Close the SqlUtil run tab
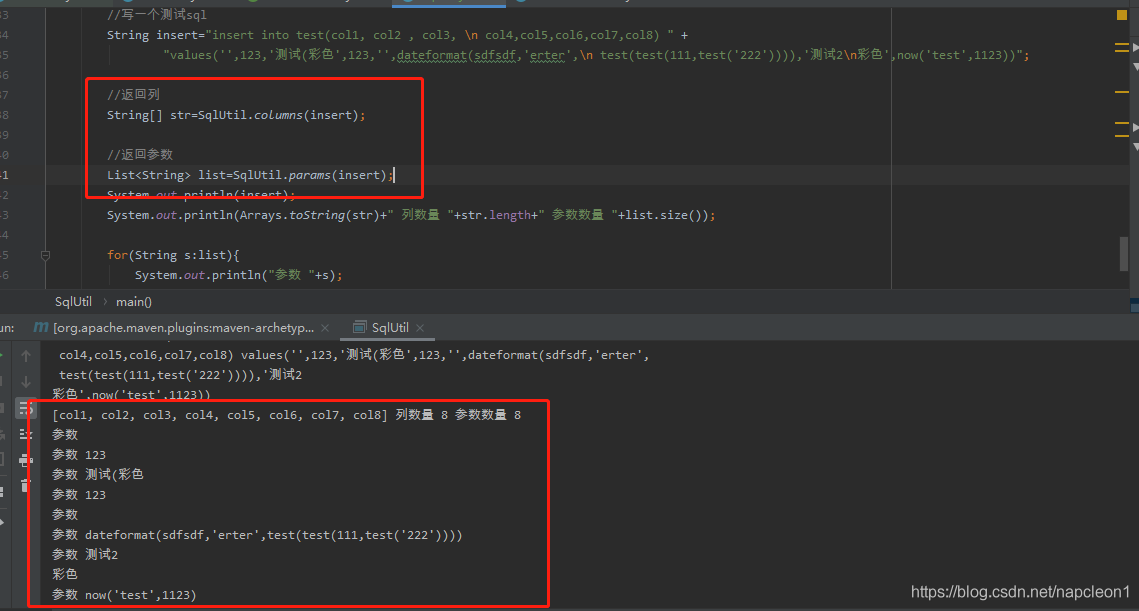This screenshot has height=611, width=1139. tap(420, 328)
